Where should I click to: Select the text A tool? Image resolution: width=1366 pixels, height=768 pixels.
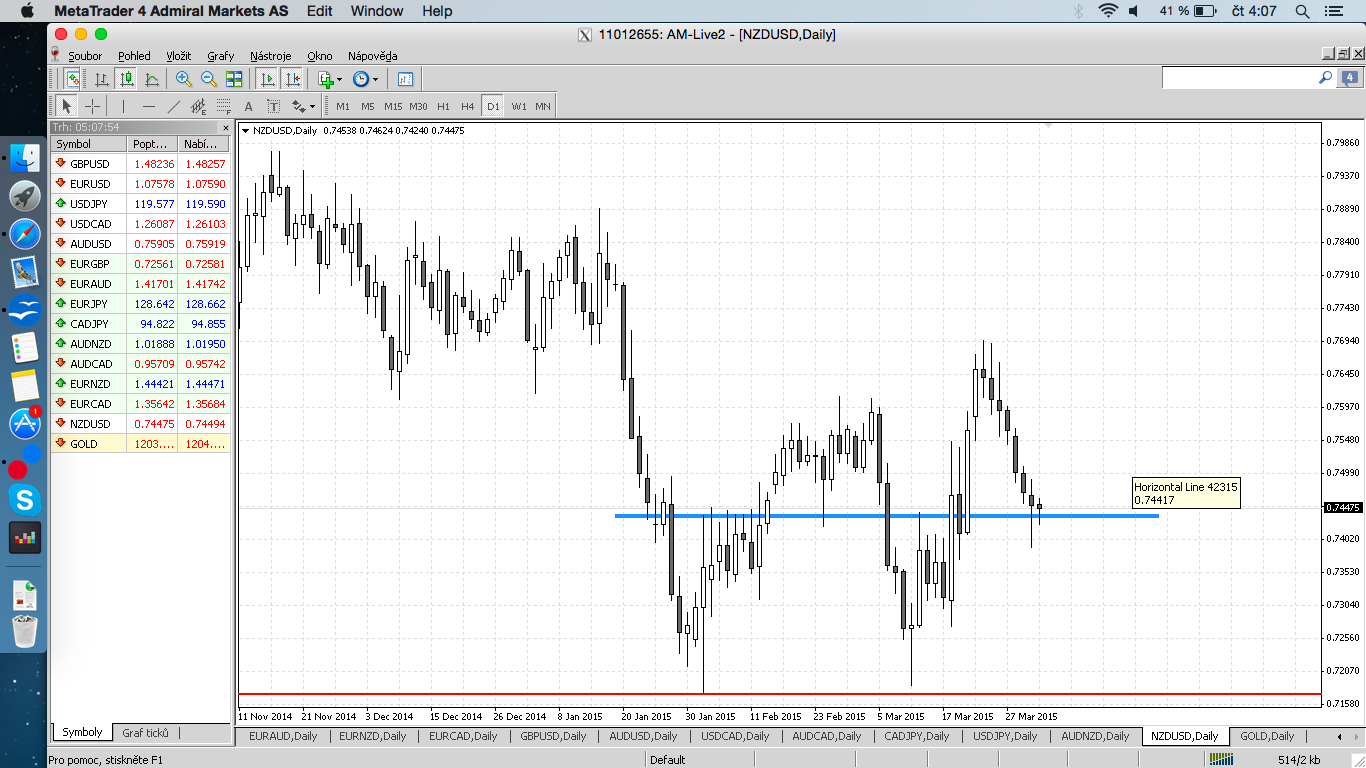point(248,106)
